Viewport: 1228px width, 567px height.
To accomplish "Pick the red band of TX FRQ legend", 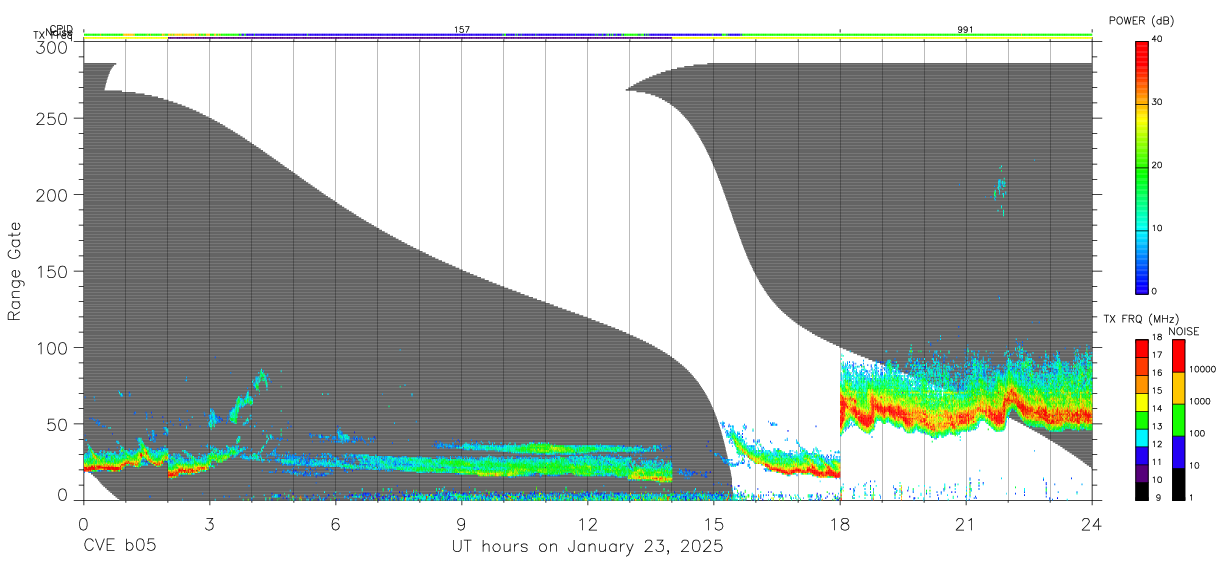I will pos(1141,347).
